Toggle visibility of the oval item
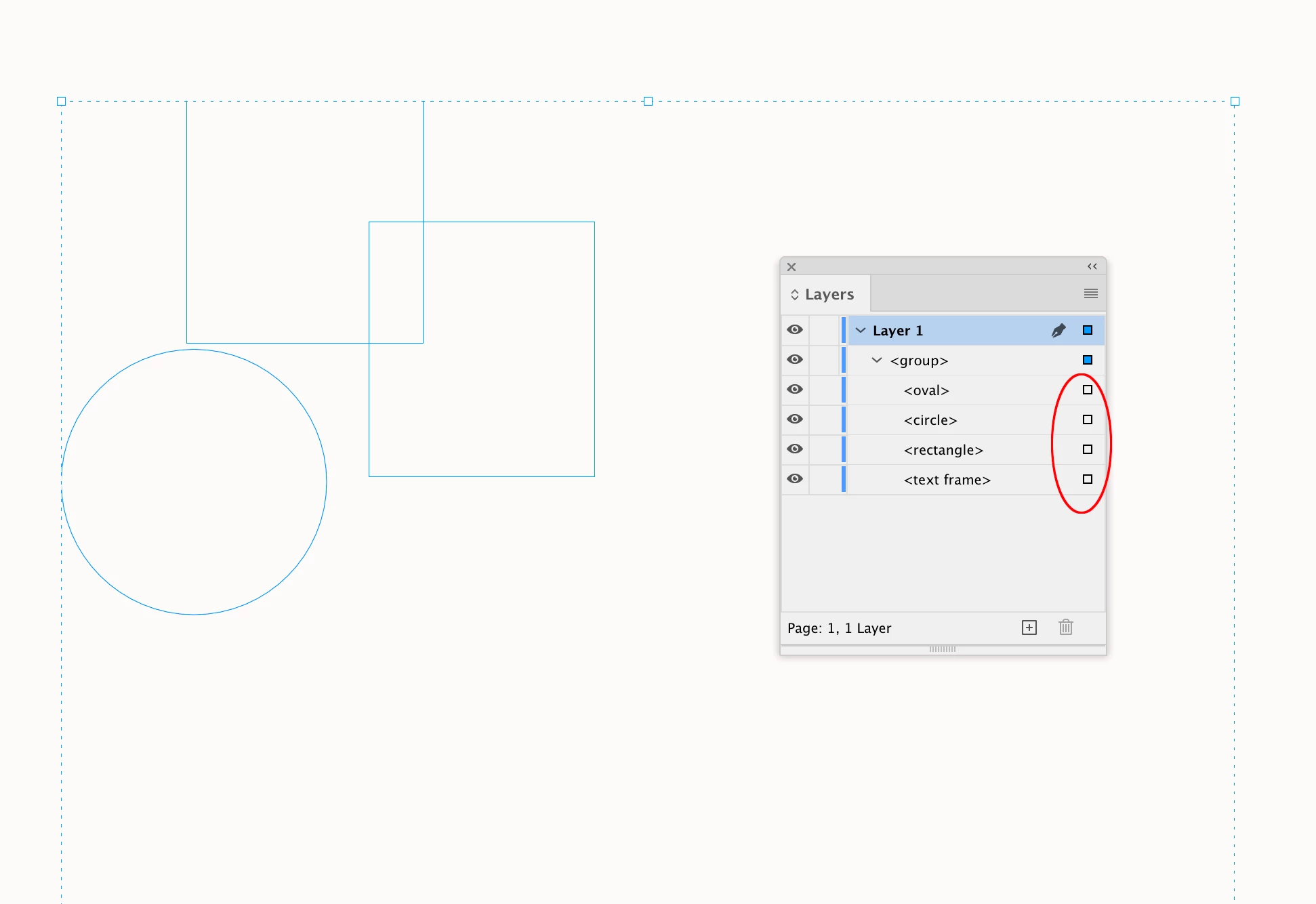The height and width of the screenshot is (904, 1316). (x=795, y=390)
